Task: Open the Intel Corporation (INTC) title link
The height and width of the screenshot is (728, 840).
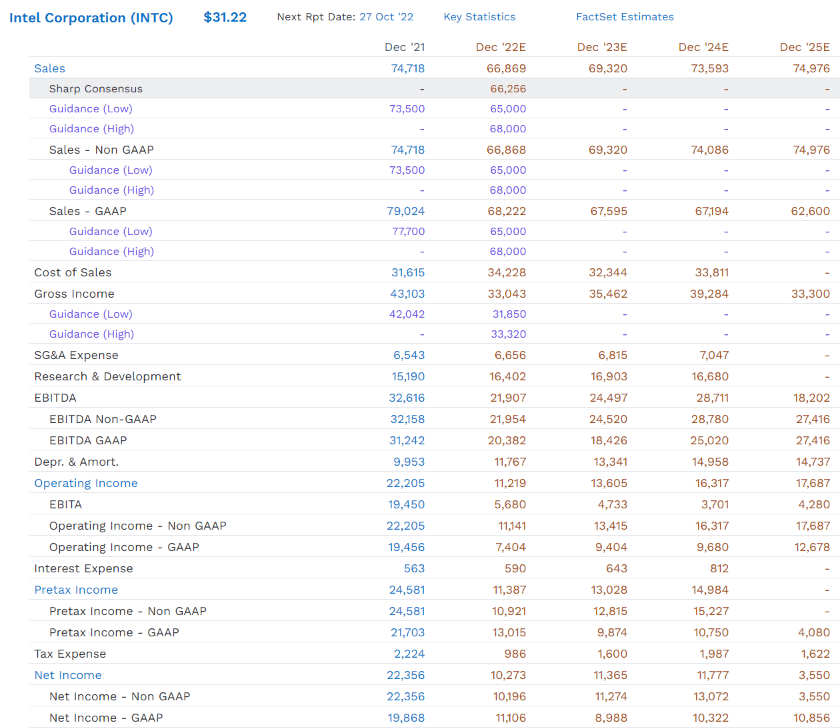Action: point(91,18)
